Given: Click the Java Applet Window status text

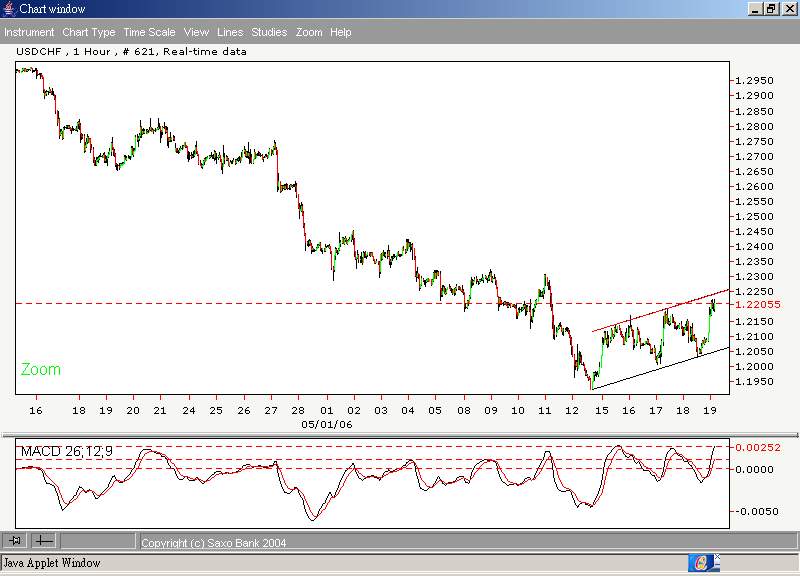Looking at the screenshot, I should 52,563.
